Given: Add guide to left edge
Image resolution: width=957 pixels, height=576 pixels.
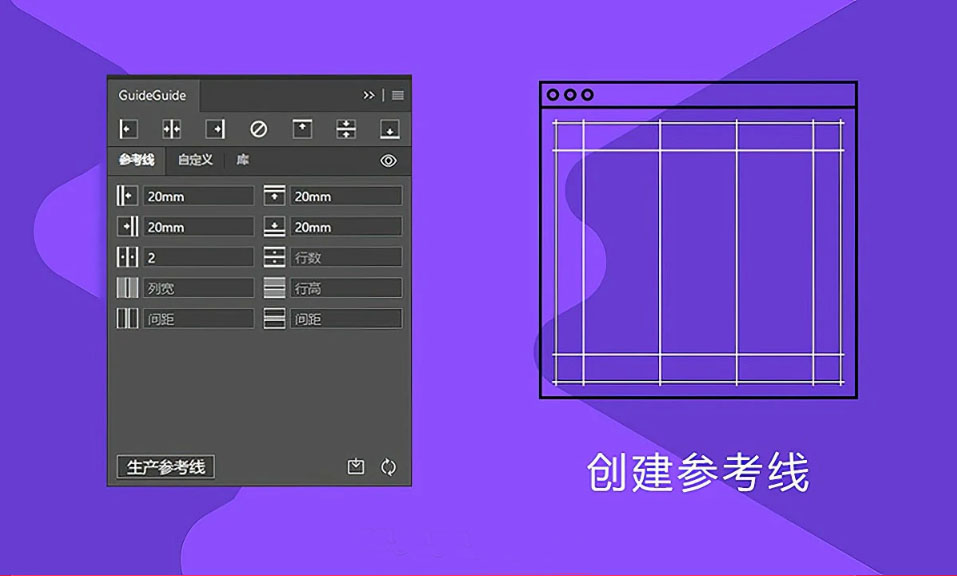Looking at the screenshot, I should click(x=128, y=129).
